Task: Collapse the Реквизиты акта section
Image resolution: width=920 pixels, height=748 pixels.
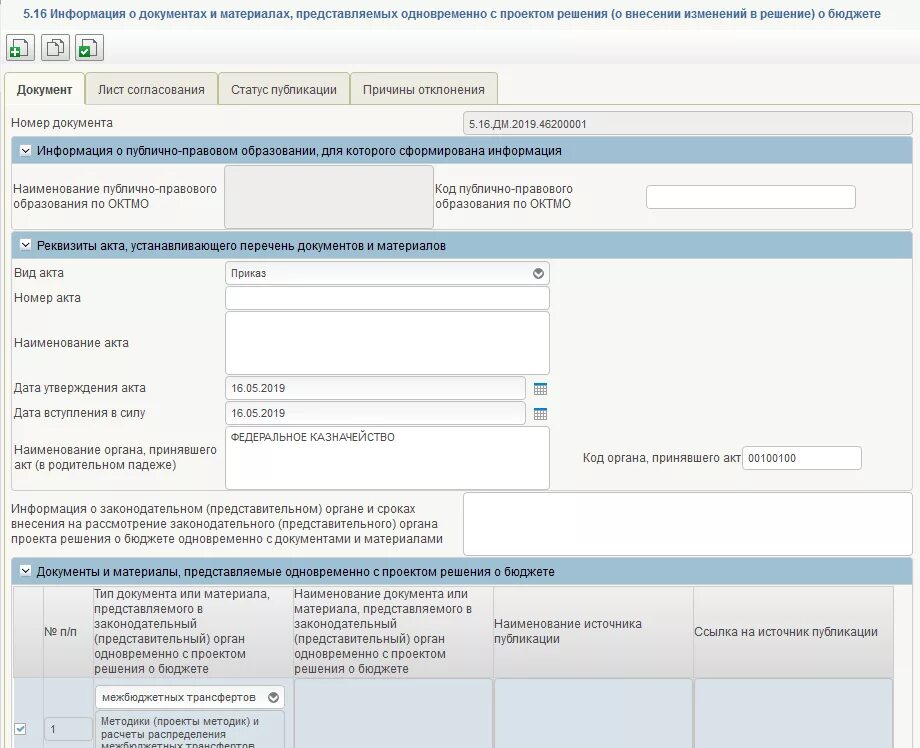Action: pyautogui.click(x=25, y=245)
